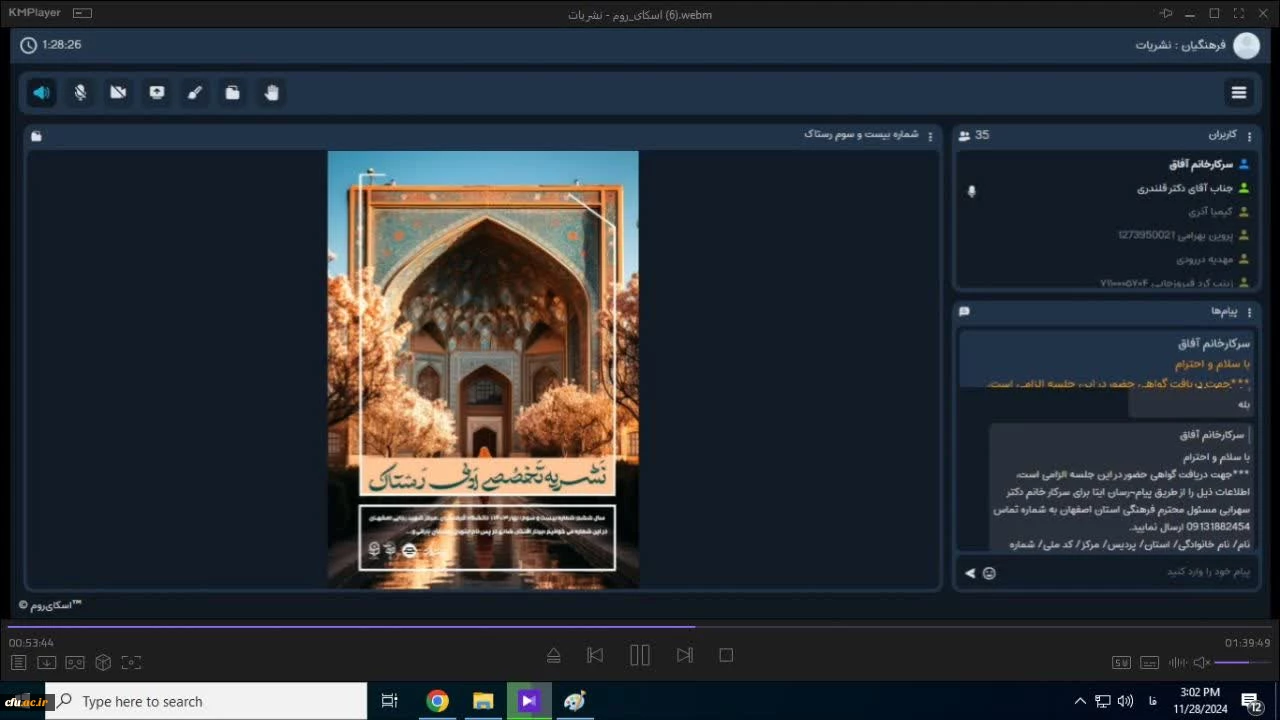Viewport: 1280px width, 720px height.
Task: Stop the video in KMPlayer
Action: click(x=726, y=655)
